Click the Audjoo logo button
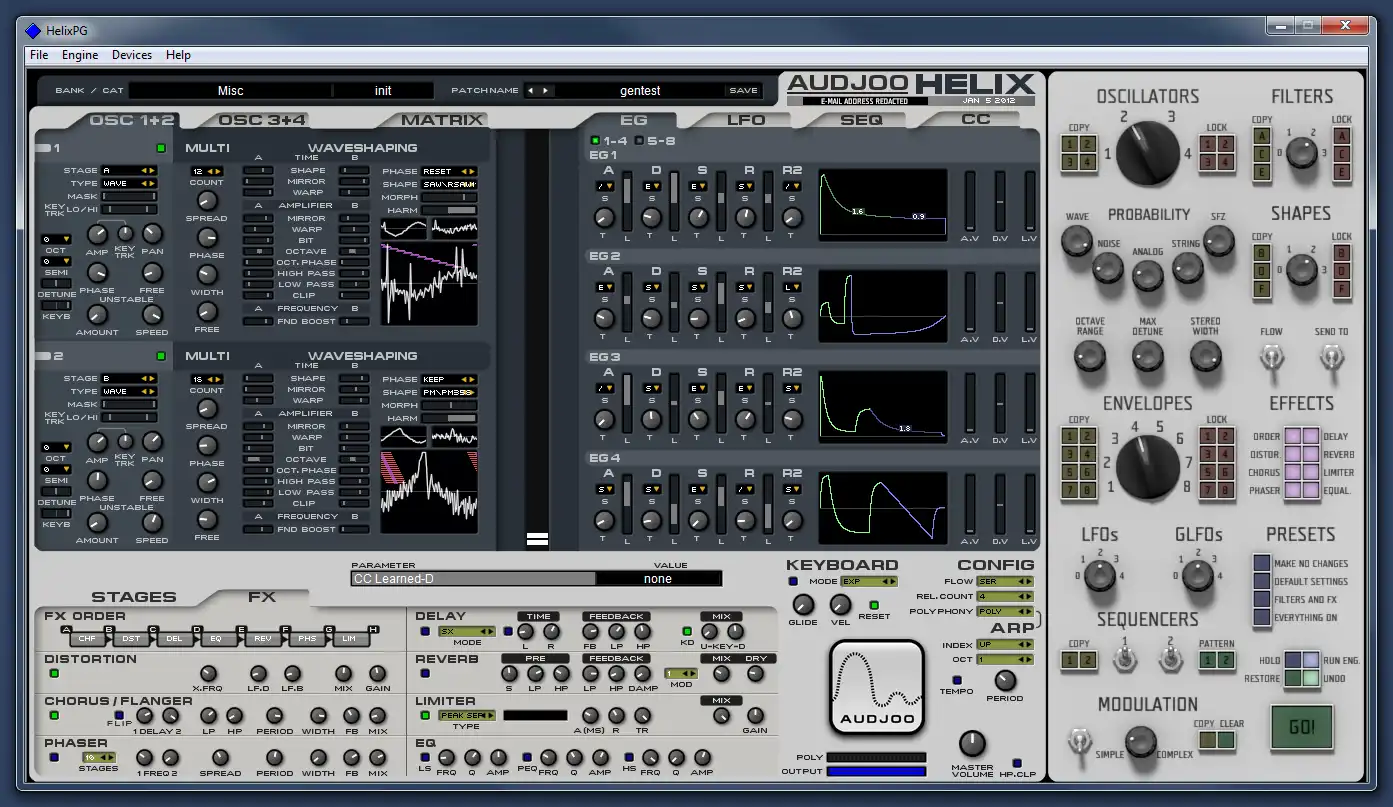 [x=876, y=688]
